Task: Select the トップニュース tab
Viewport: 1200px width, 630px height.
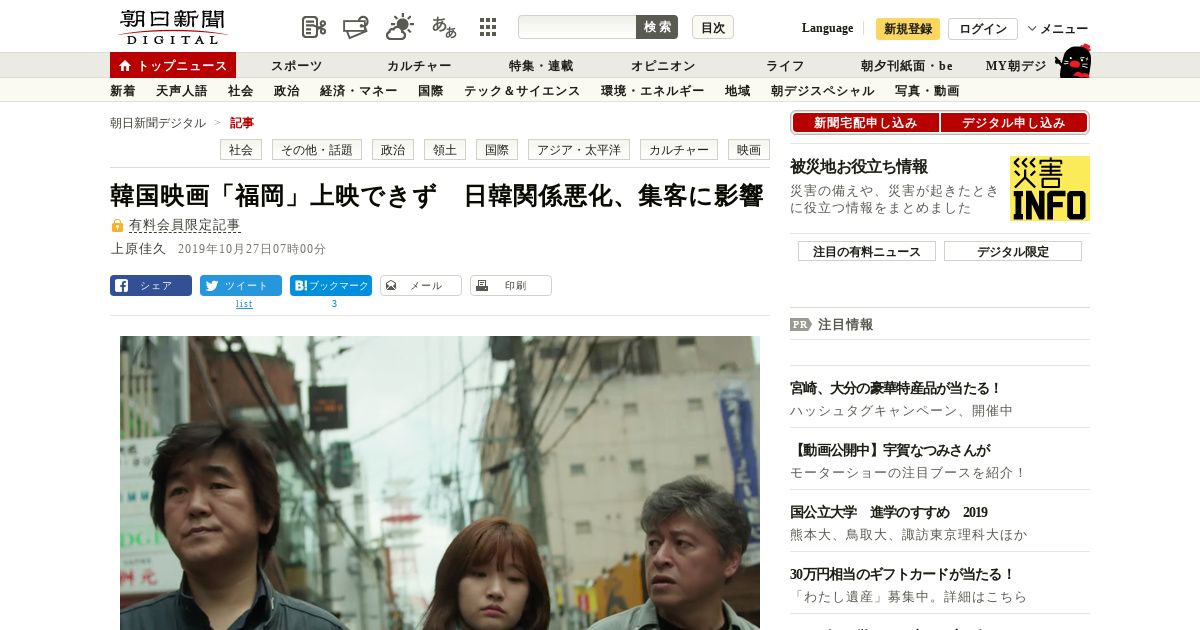Action: [173, 65]
